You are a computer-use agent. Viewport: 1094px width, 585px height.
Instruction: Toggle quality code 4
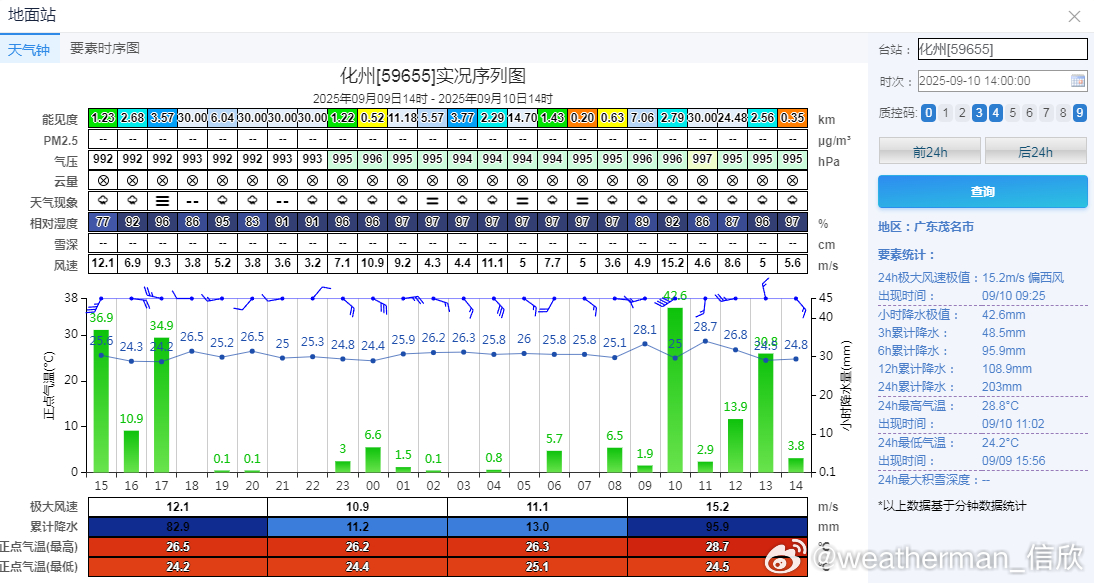click(996, 113)
